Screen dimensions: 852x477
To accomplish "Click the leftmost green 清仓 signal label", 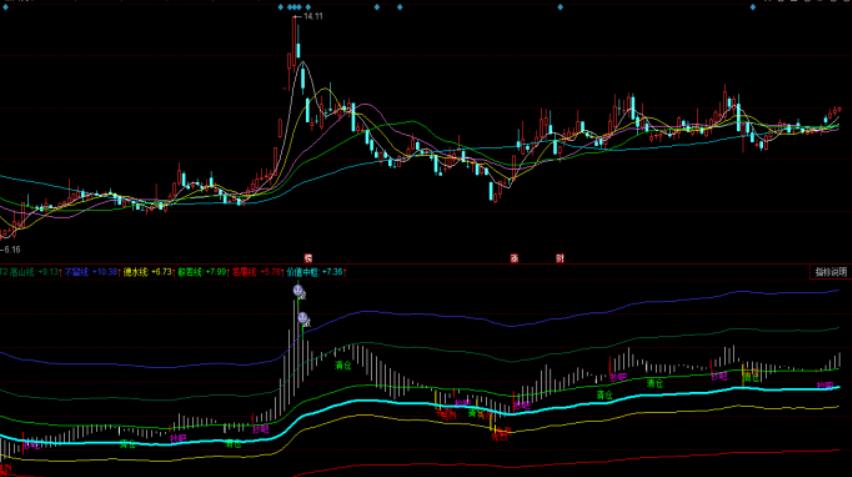I will [127, 443].
